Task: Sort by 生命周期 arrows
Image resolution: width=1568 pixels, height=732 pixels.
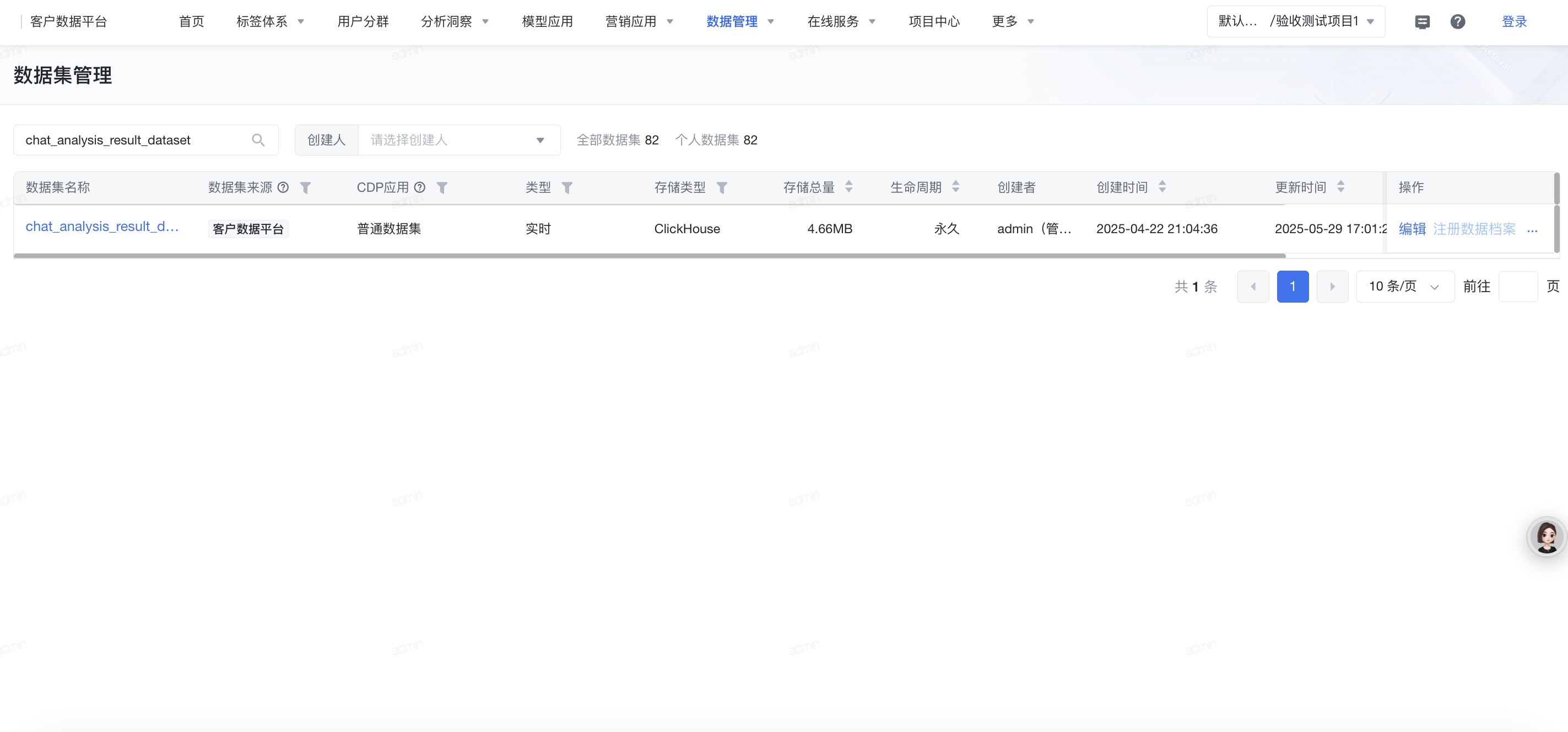Action: click(956, 187)
